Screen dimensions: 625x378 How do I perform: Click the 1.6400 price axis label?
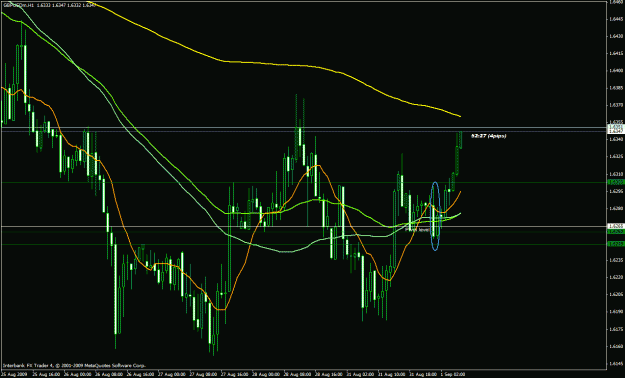click(x=616, y=71)
